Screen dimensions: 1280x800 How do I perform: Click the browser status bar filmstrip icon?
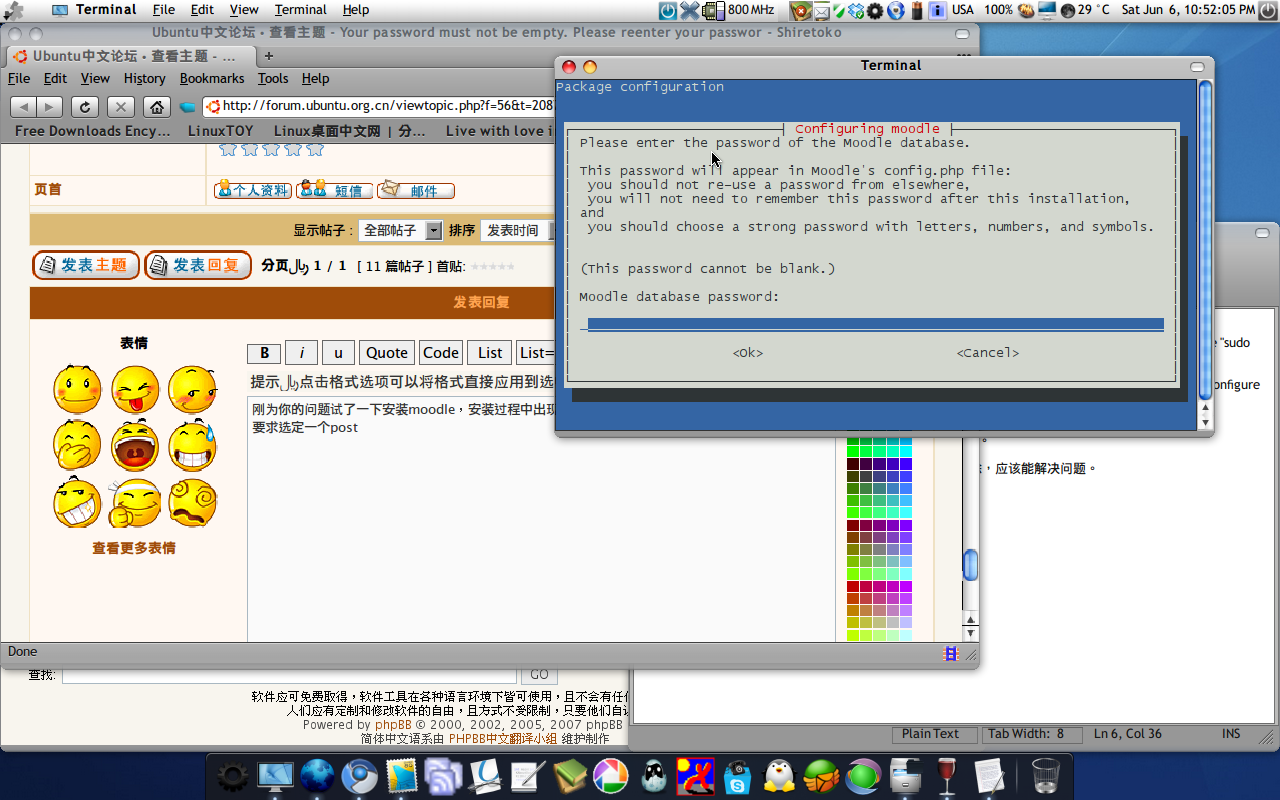point(950,653)
